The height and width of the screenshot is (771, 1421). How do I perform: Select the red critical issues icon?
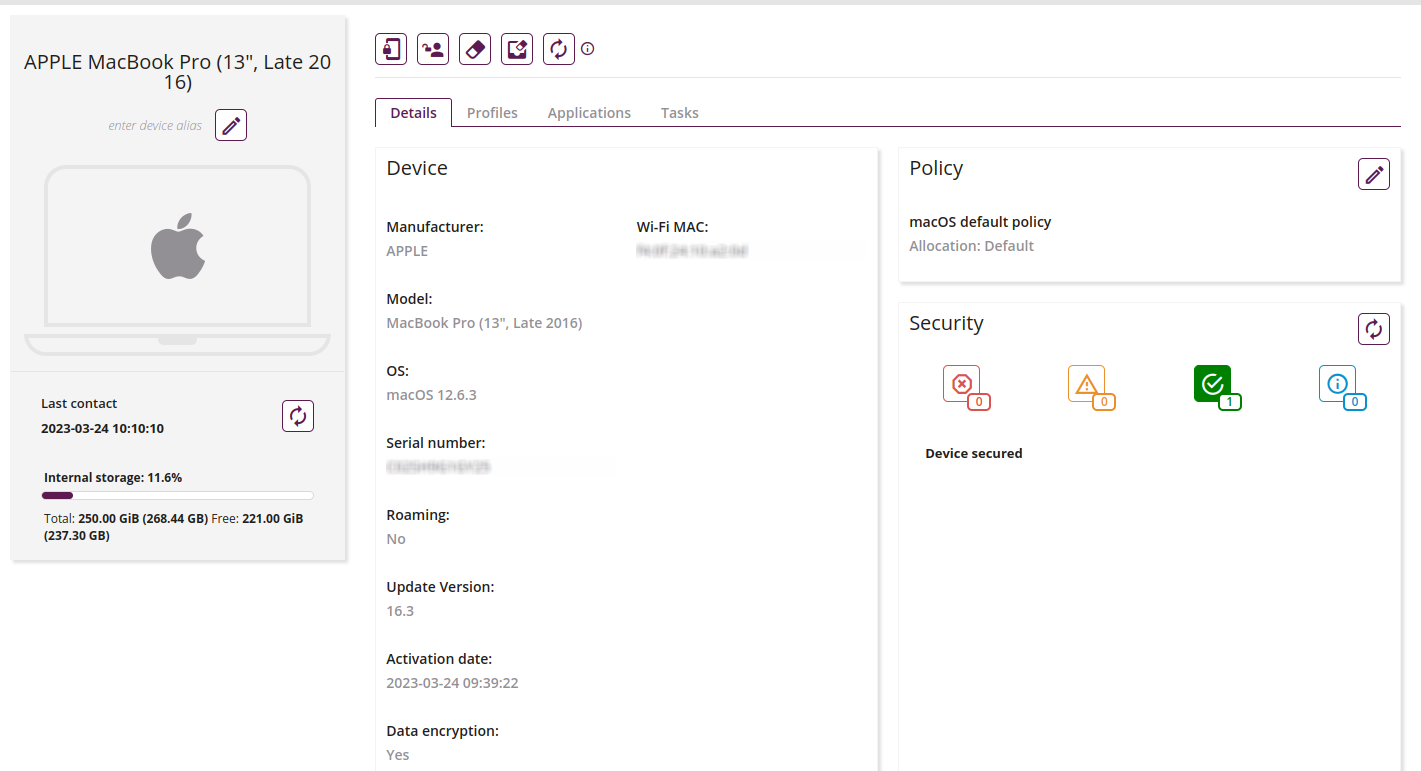pos(966,387)
